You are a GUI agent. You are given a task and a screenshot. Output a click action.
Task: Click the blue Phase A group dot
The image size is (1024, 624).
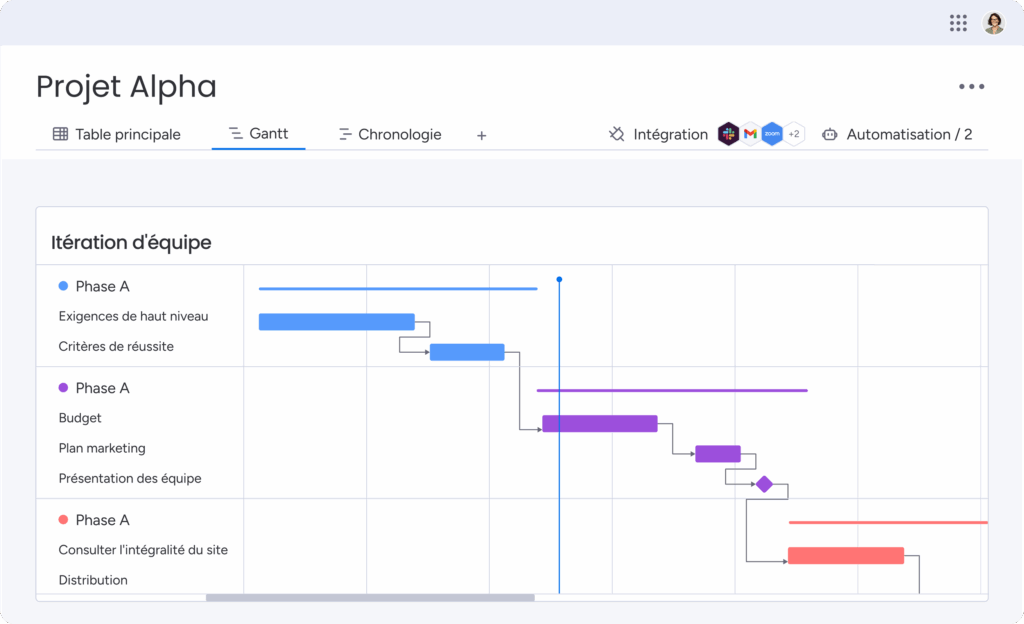(x=63, y=286)
